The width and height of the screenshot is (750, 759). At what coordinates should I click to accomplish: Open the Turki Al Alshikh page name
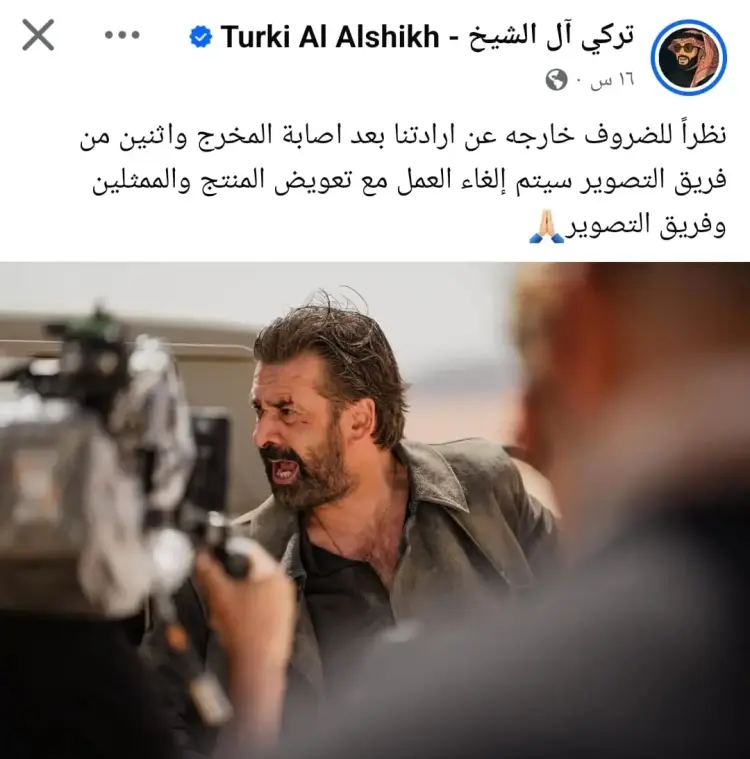(x=330, y=37)
